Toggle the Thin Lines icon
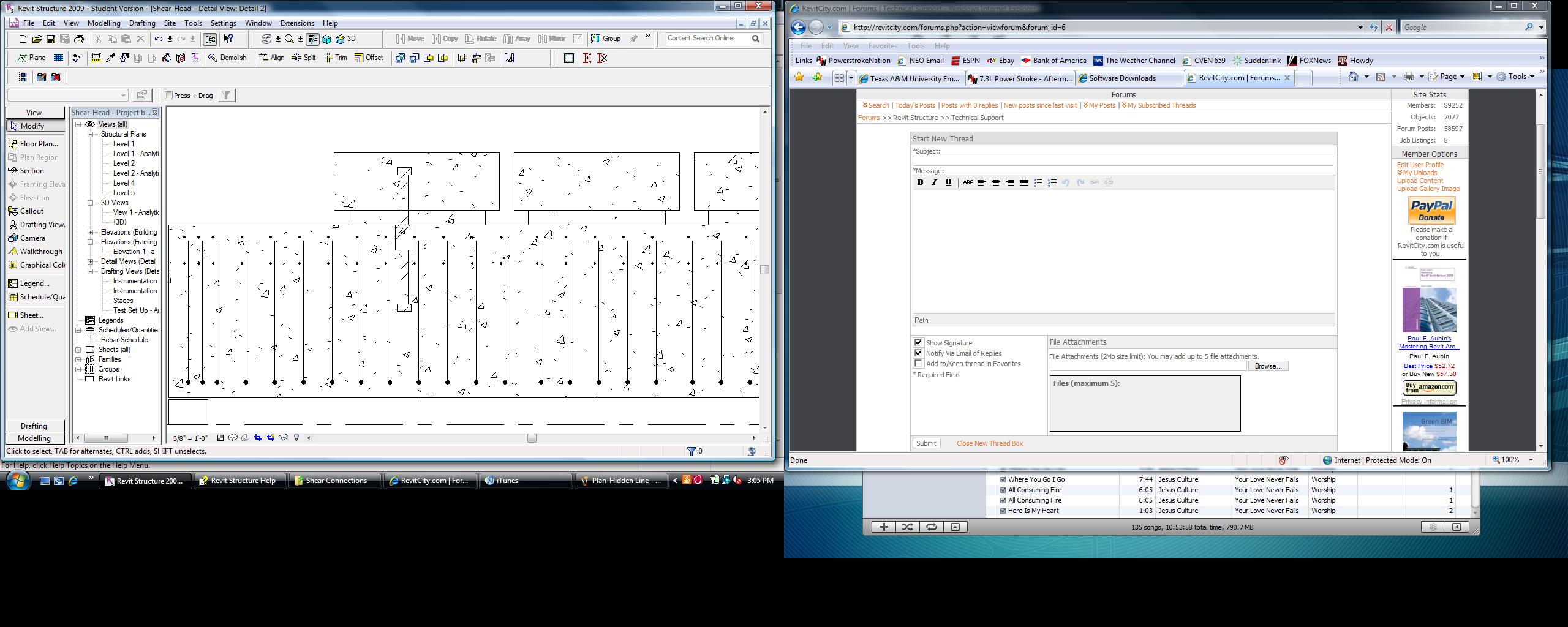 (x=312, y=39)
